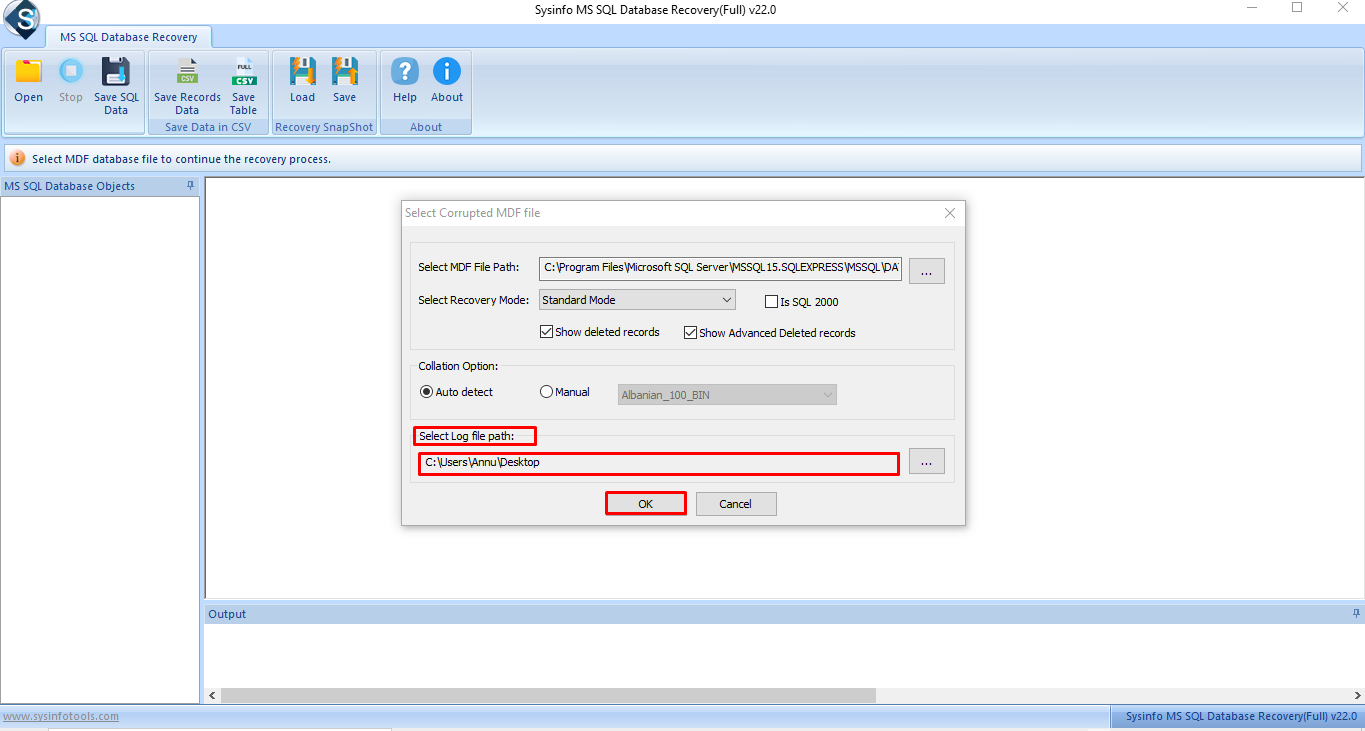
Task: Browse for the log file path
Action: (927, 461)
